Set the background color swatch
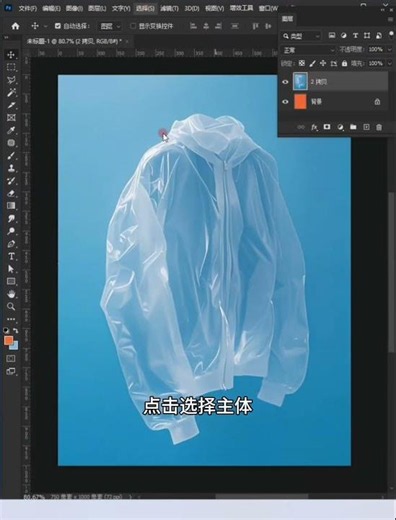The height and width of the screenshot is (520, 396). (x=15, y=346)
